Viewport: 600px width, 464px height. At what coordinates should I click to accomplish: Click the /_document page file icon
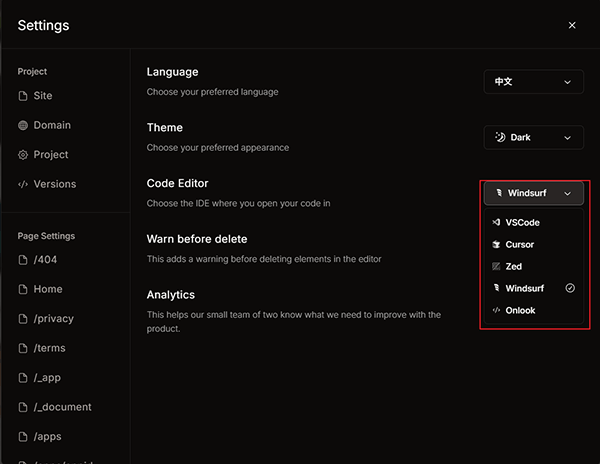click(23, 407)
